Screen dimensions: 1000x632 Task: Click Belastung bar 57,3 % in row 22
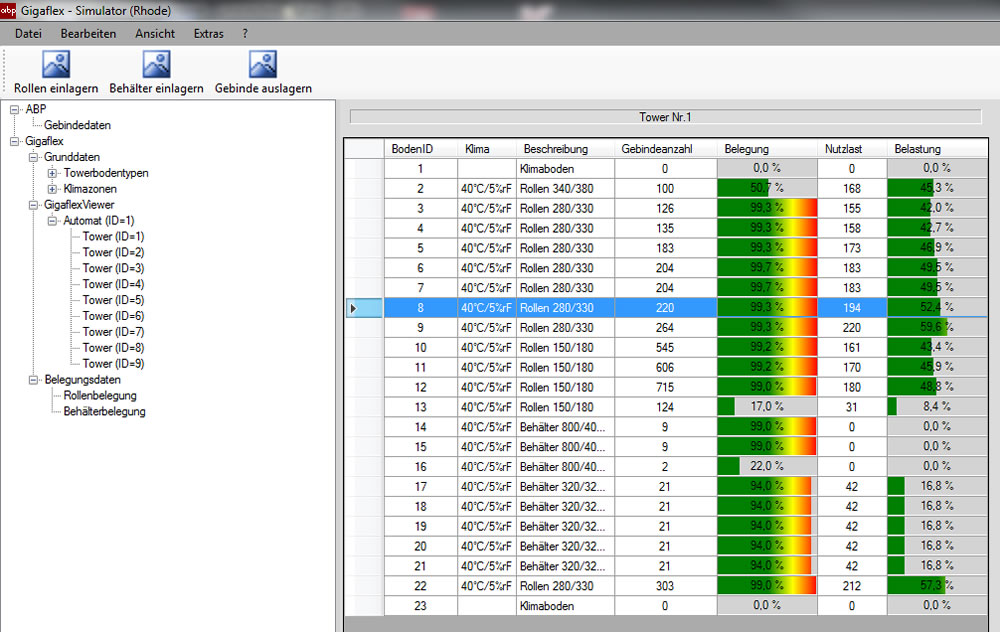pos(937,586)
